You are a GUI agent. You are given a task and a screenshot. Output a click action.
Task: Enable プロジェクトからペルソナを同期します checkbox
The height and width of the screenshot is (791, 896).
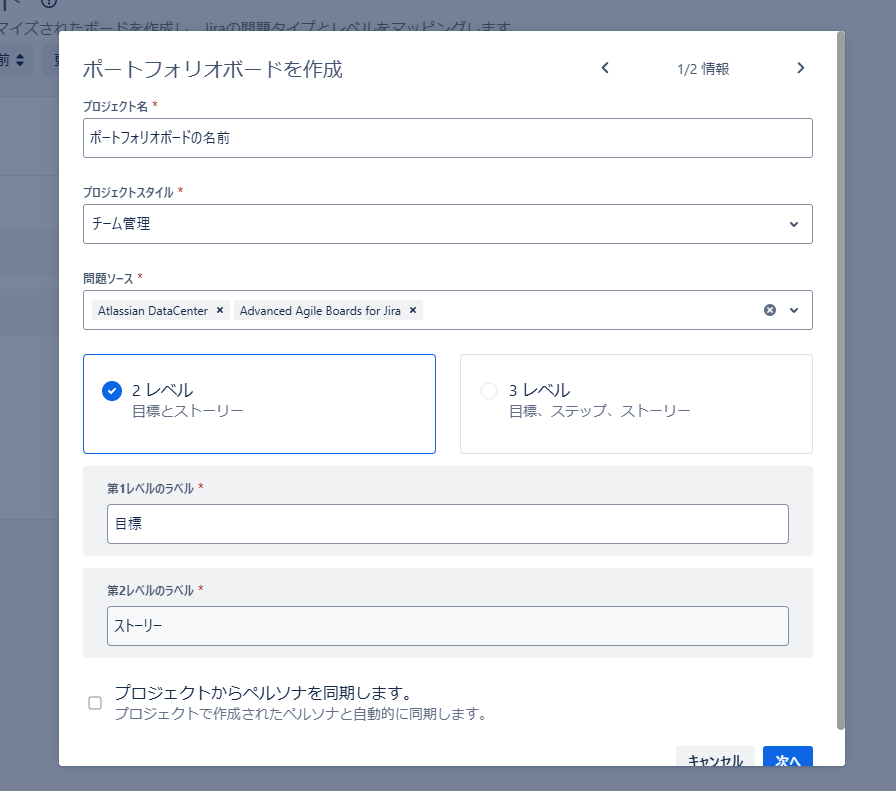tap(95, 703)
